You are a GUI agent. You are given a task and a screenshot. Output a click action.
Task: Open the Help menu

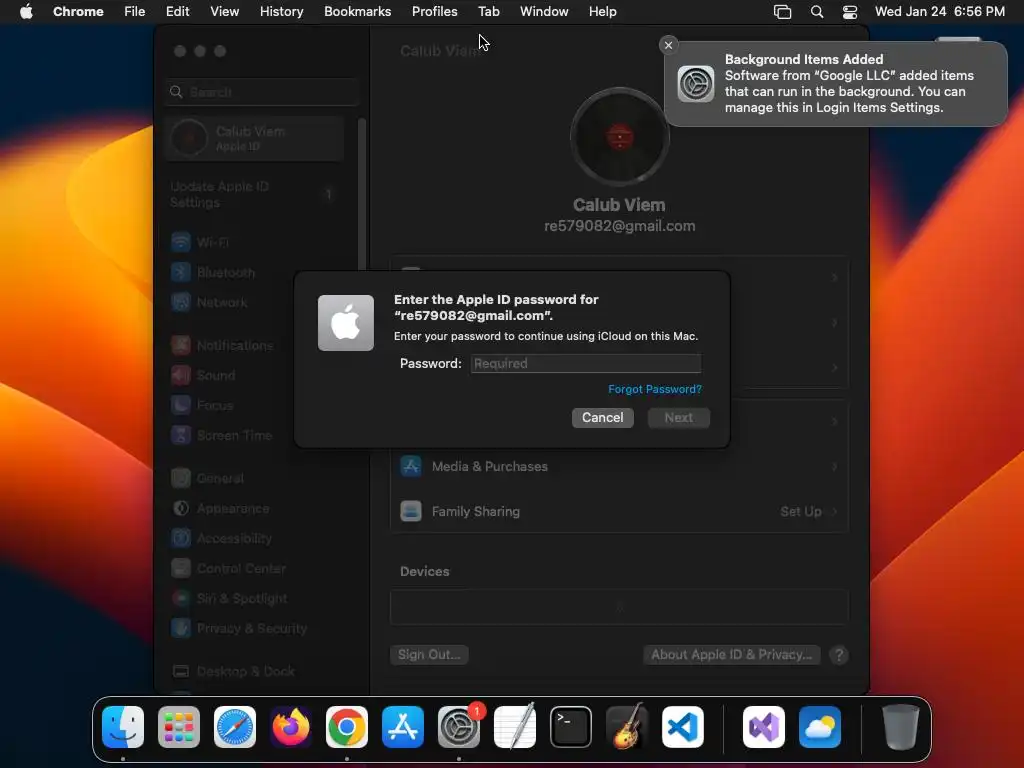coord(602,11)
